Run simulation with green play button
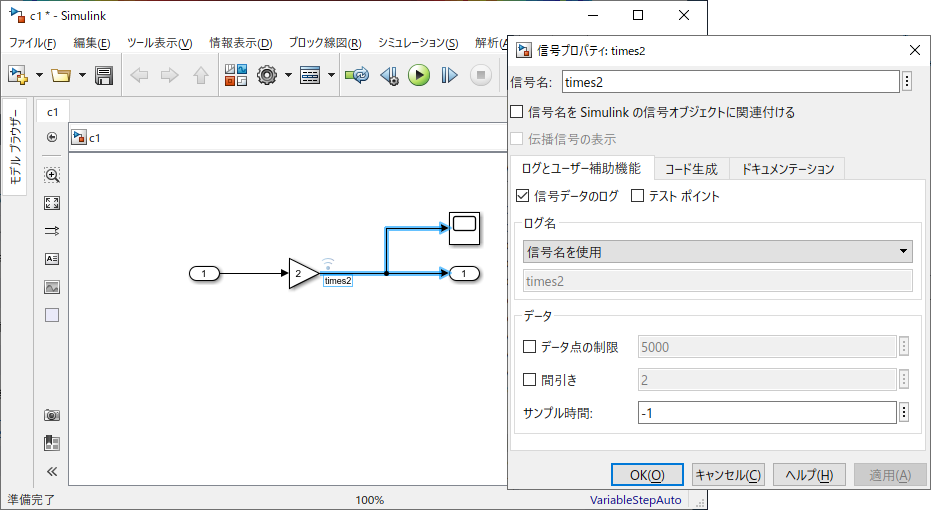 (x=419, y=75)
